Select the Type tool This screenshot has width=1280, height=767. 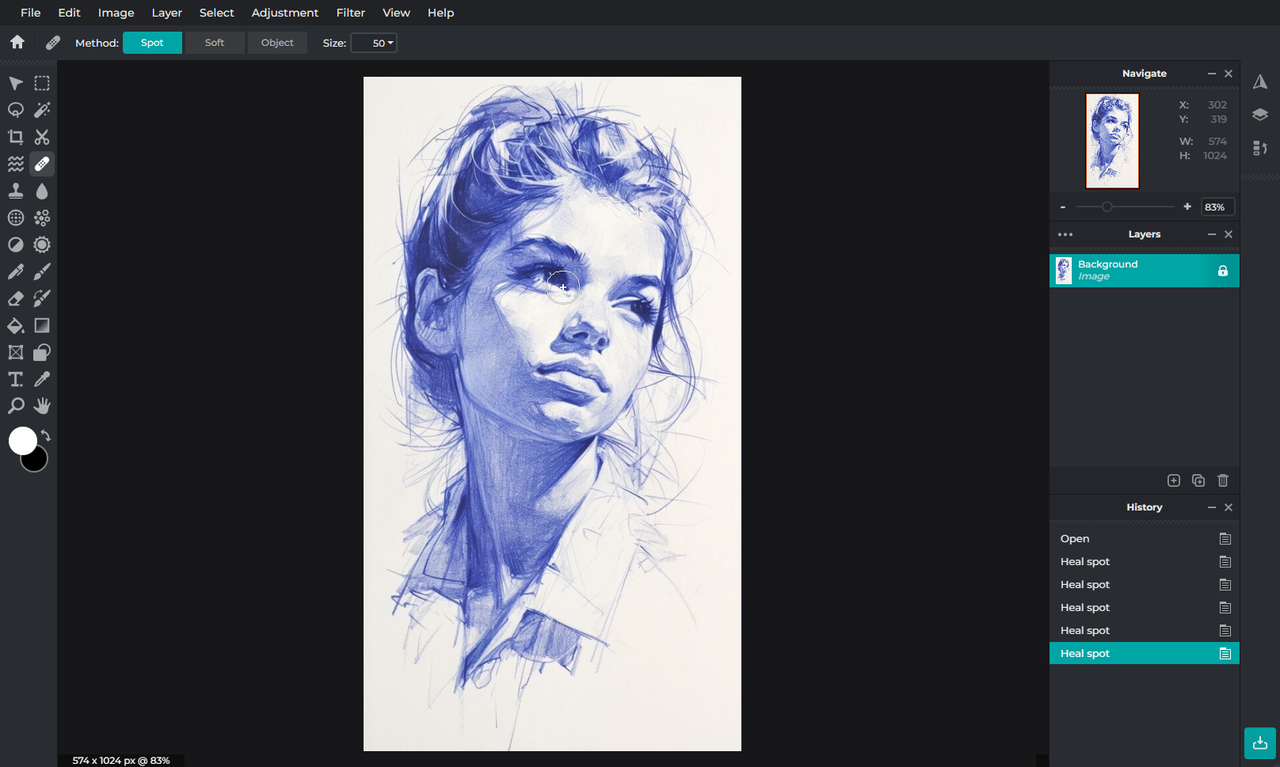point(14,378)
